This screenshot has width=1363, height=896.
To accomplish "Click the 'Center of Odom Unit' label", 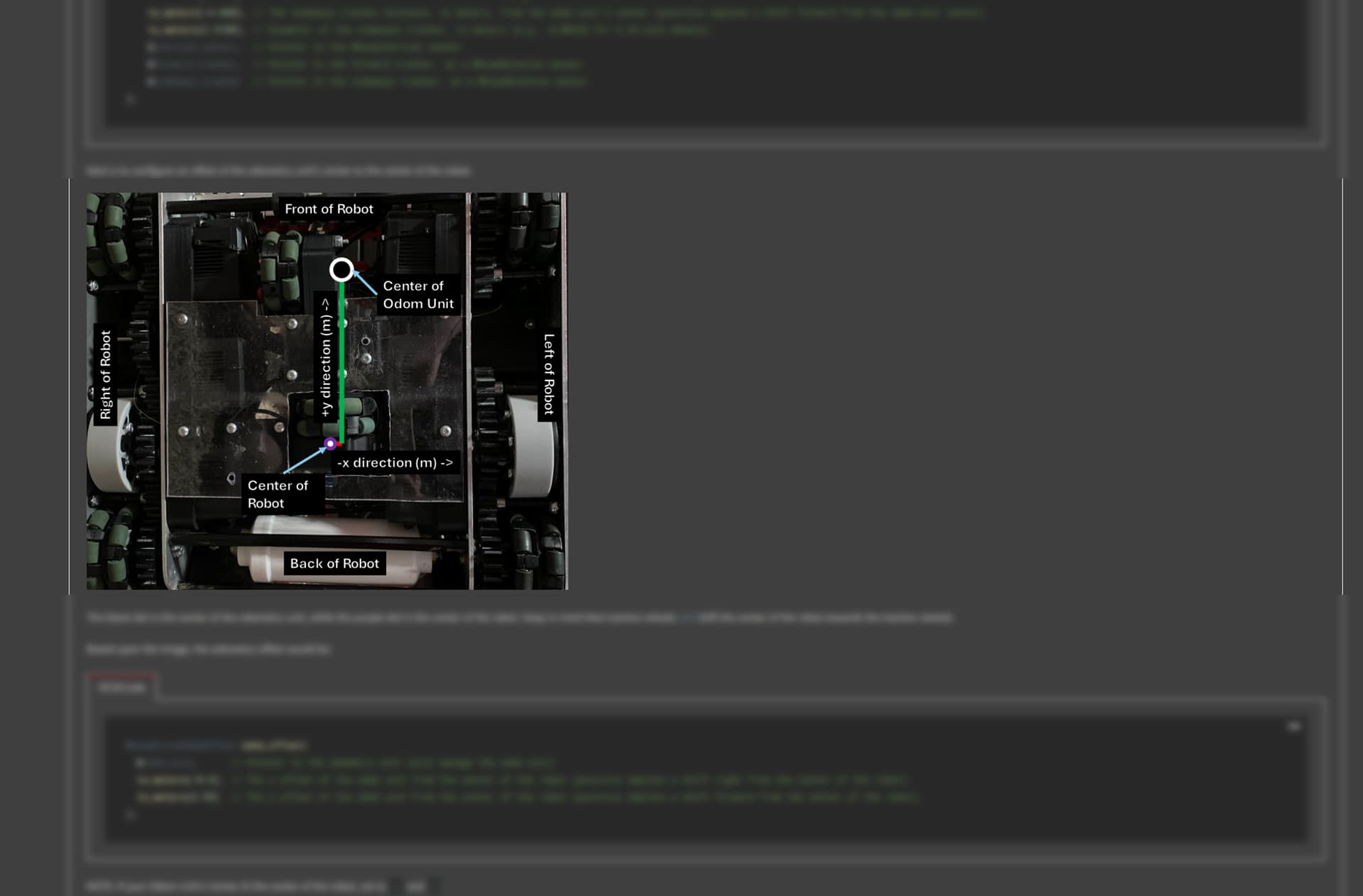I will (417, 295).
